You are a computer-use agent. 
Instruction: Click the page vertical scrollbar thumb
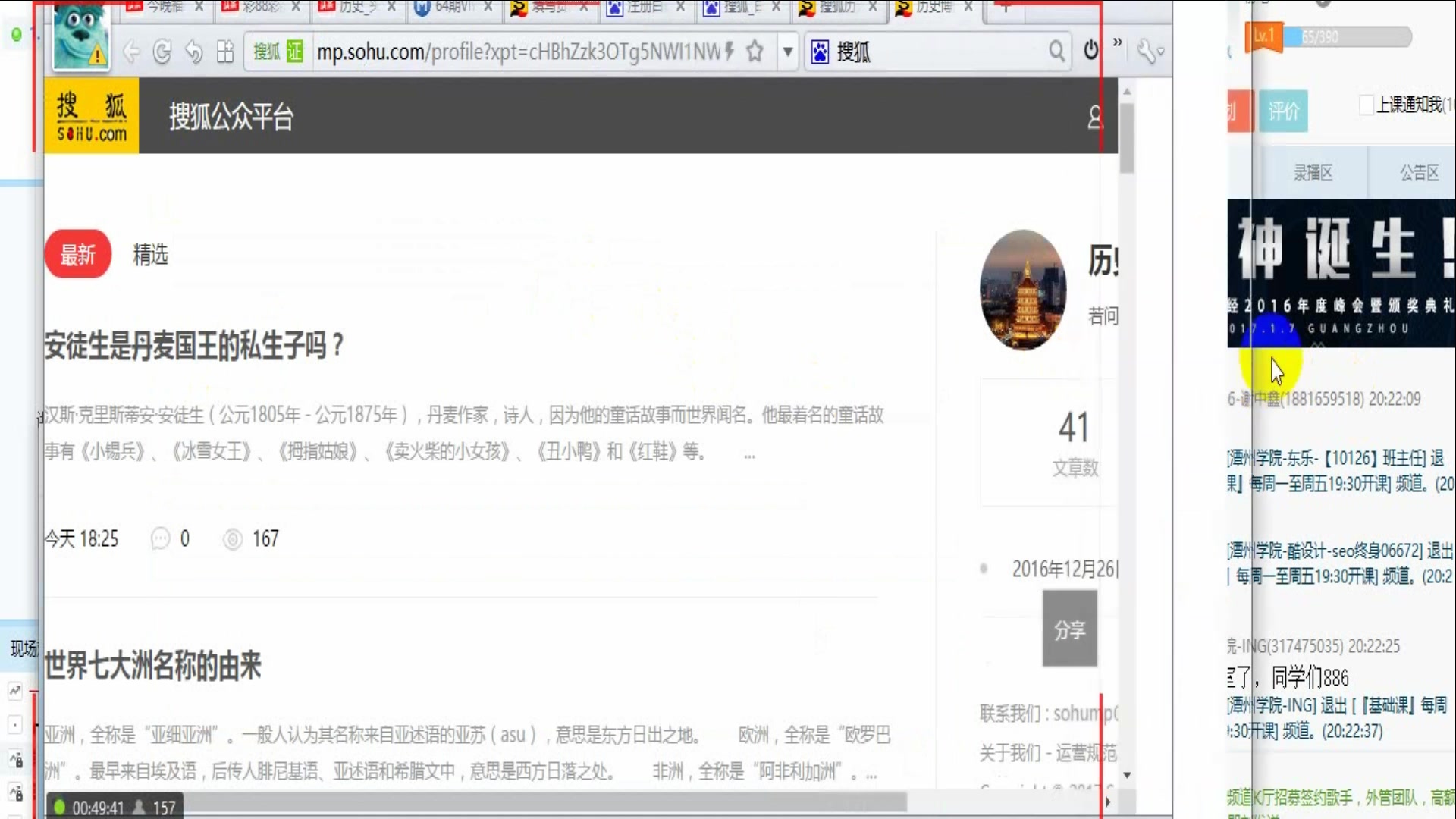[1127, 138]
